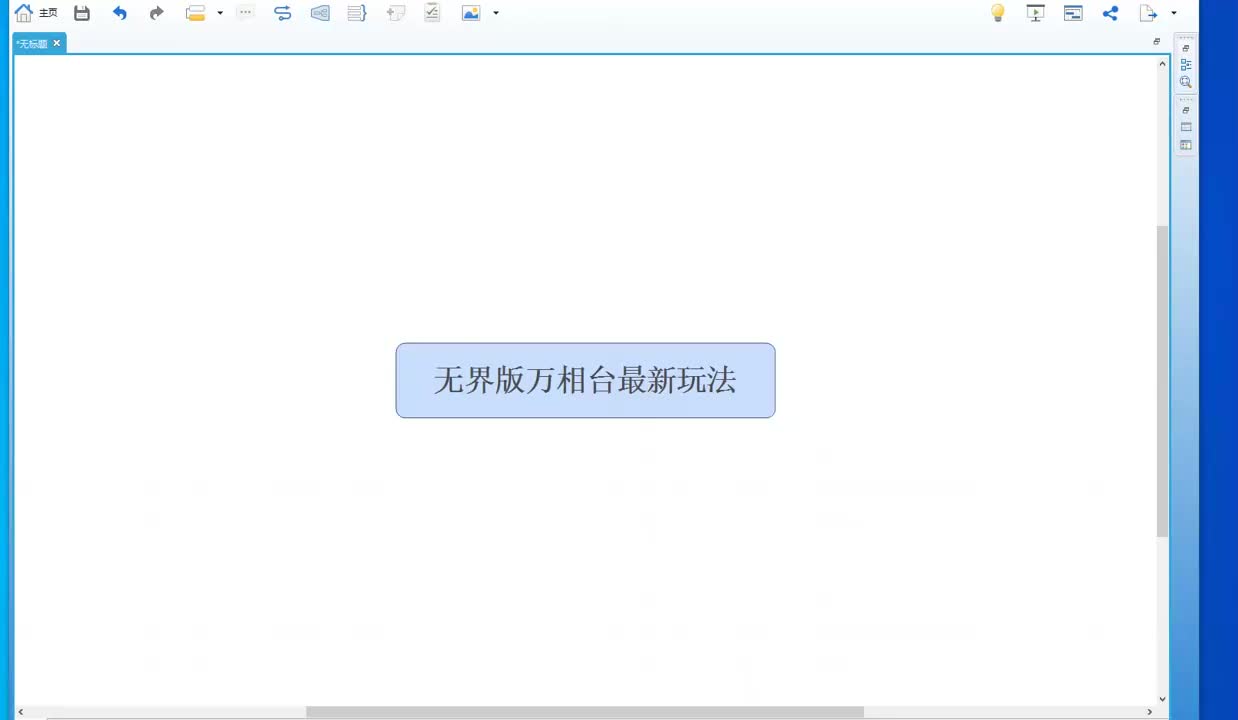Insert a new topic using the topic icon
This screenshot has width=1238, height=720.
pyautogui.click(x=196, y=13)
